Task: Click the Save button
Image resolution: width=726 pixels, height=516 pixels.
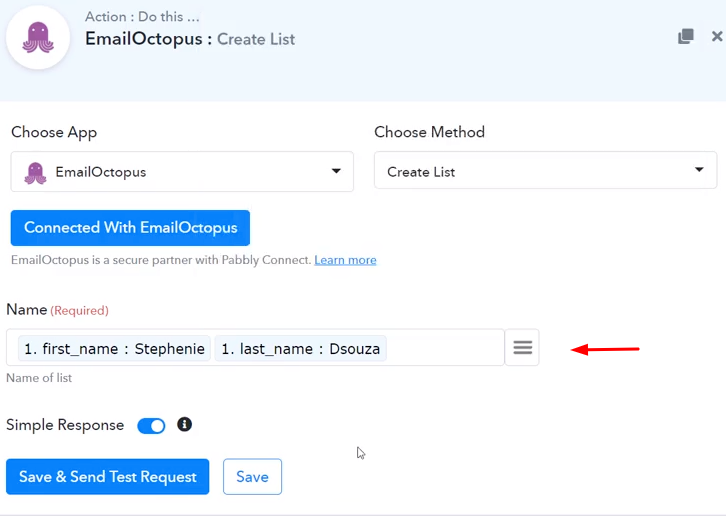Action: 252,477
